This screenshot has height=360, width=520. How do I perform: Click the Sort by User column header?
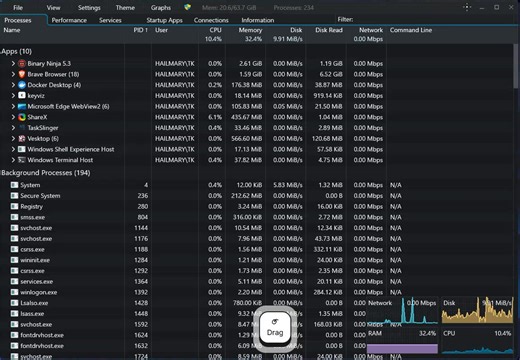161,30
